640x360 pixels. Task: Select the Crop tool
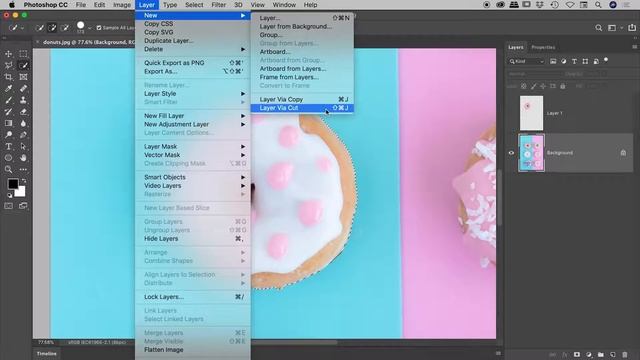click(x=8, y=77)
